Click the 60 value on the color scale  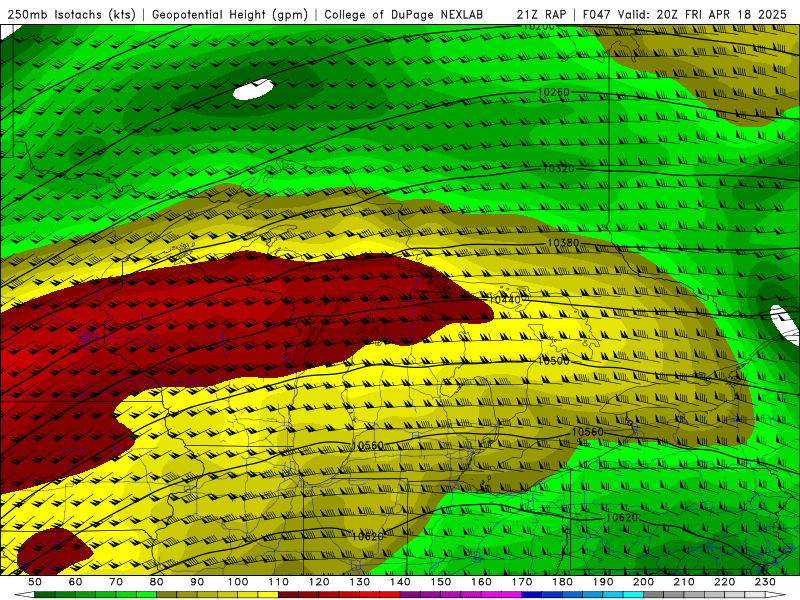[76, 582]
